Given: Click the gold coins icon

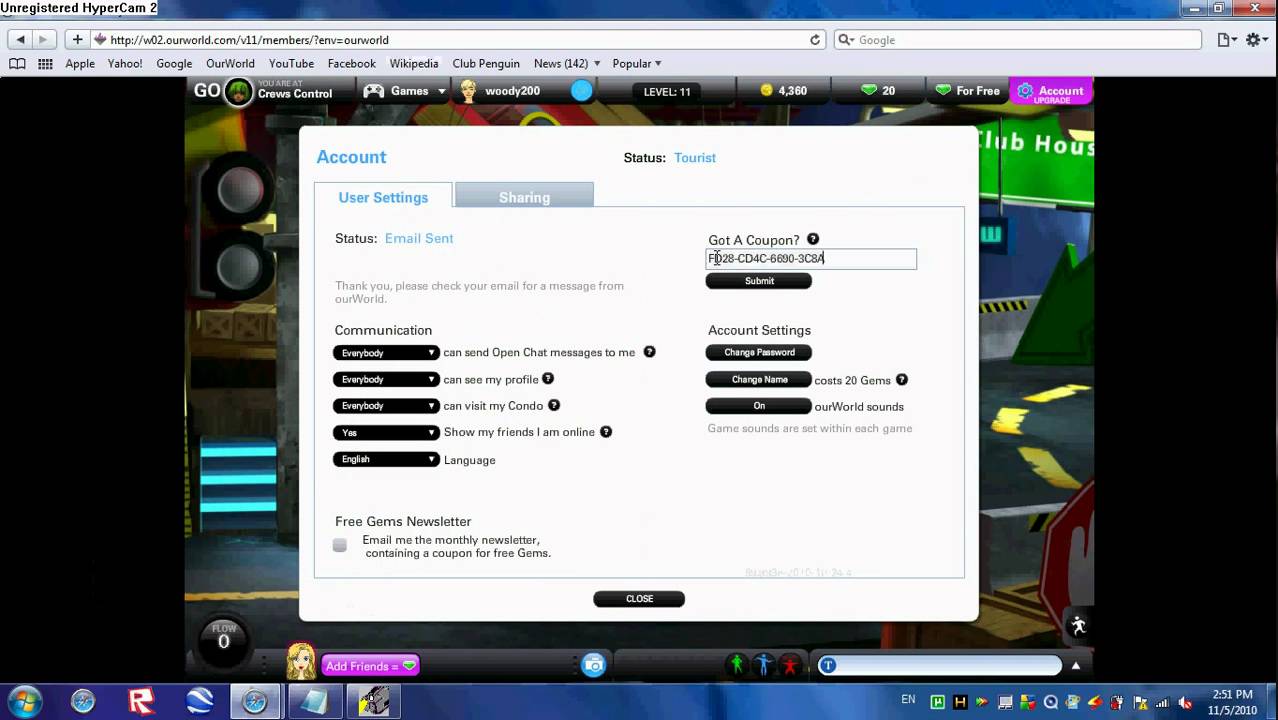Looking at the screenshot, I should [767, 91].
